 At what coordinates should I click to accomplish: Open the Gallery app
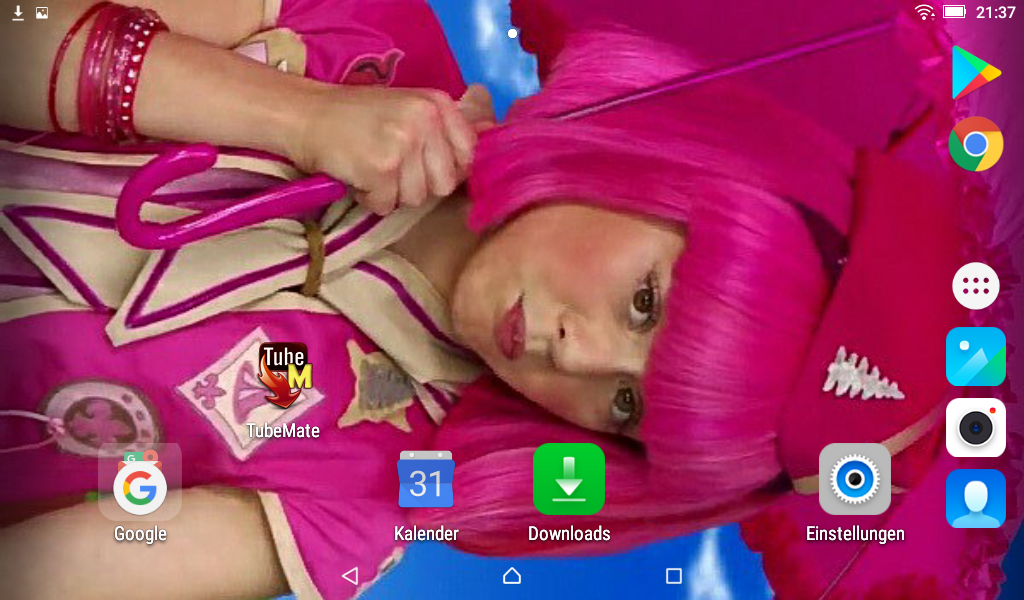(x=976, y=356)
